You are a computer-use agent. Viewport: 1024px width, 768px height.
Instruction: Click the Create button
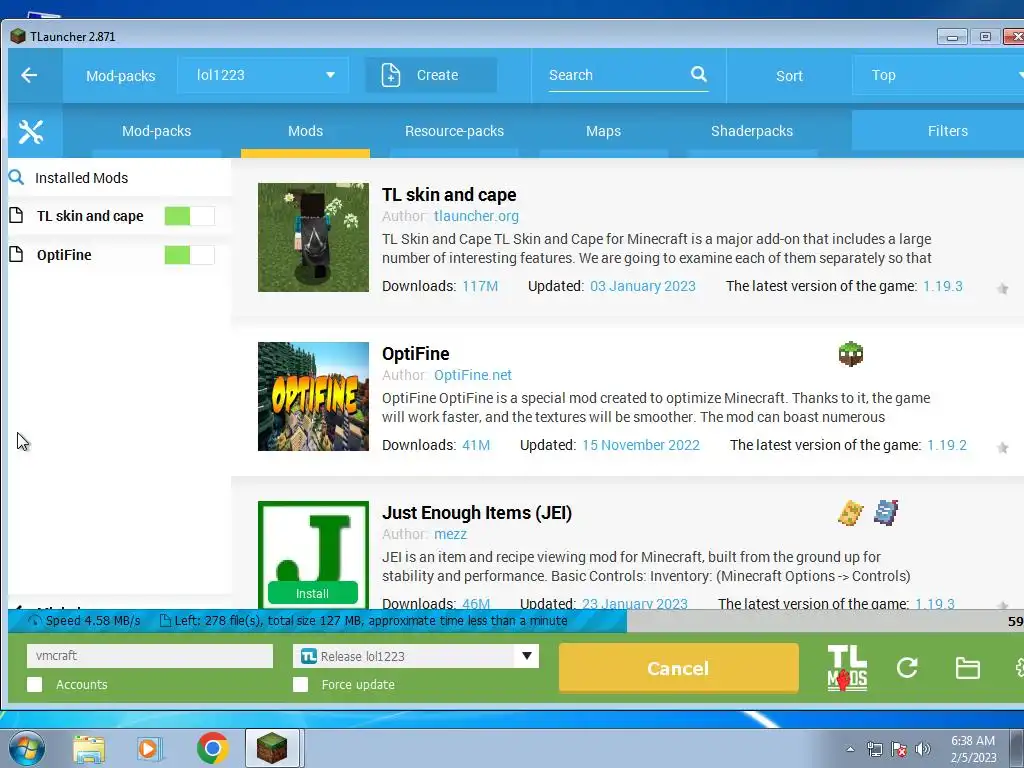pyautogui.click(x=431, y=75)
